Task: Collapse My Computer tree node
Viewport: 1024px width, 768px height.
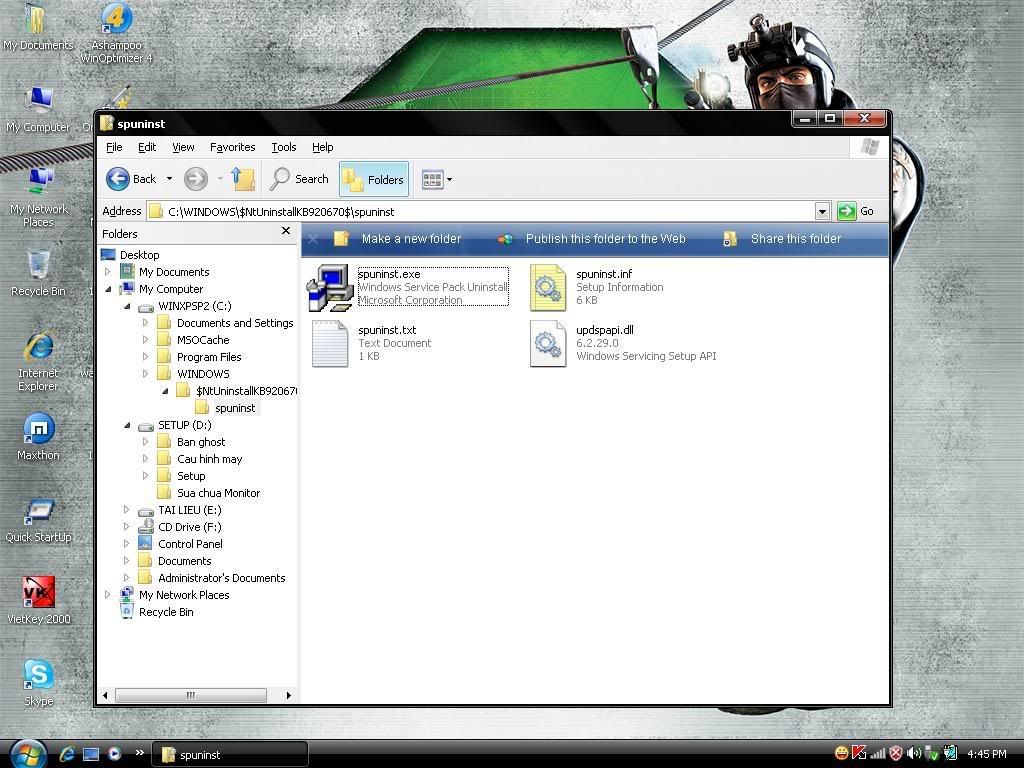Action: click(x=108, y=289)
